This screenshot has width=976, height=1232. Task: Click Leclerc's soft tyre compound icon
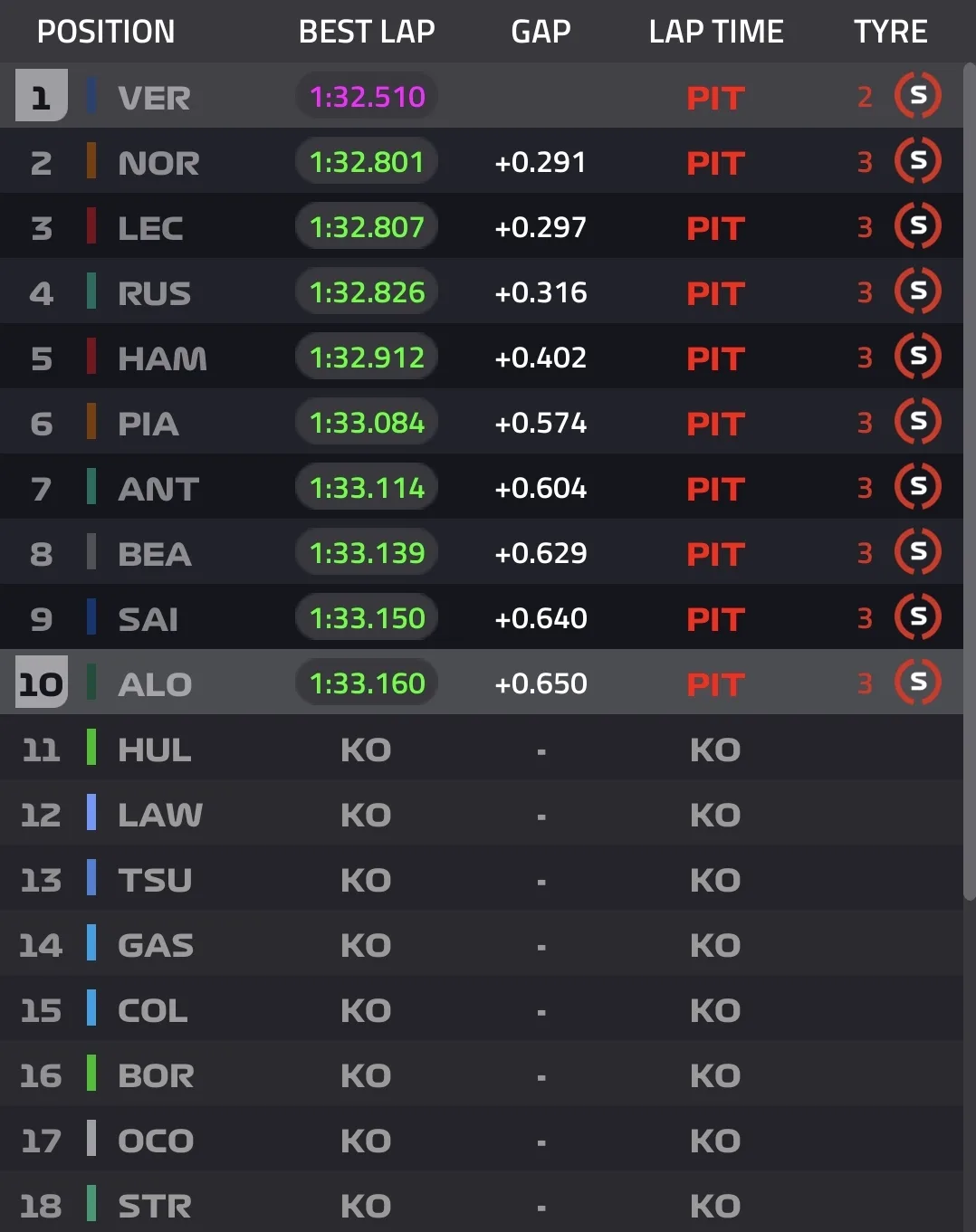(x=917, y=226)
